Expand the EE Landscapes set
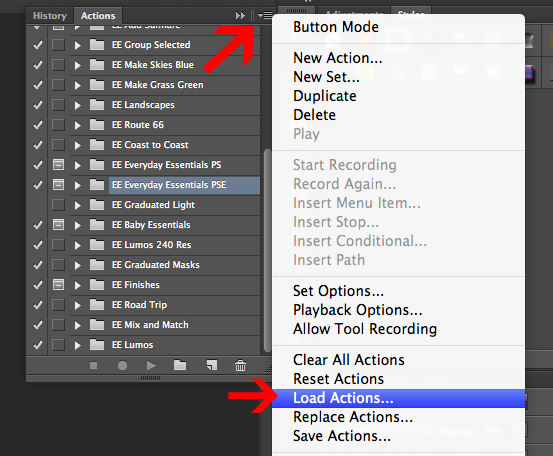This screenshot has width=553, height=456. [78, 105]
